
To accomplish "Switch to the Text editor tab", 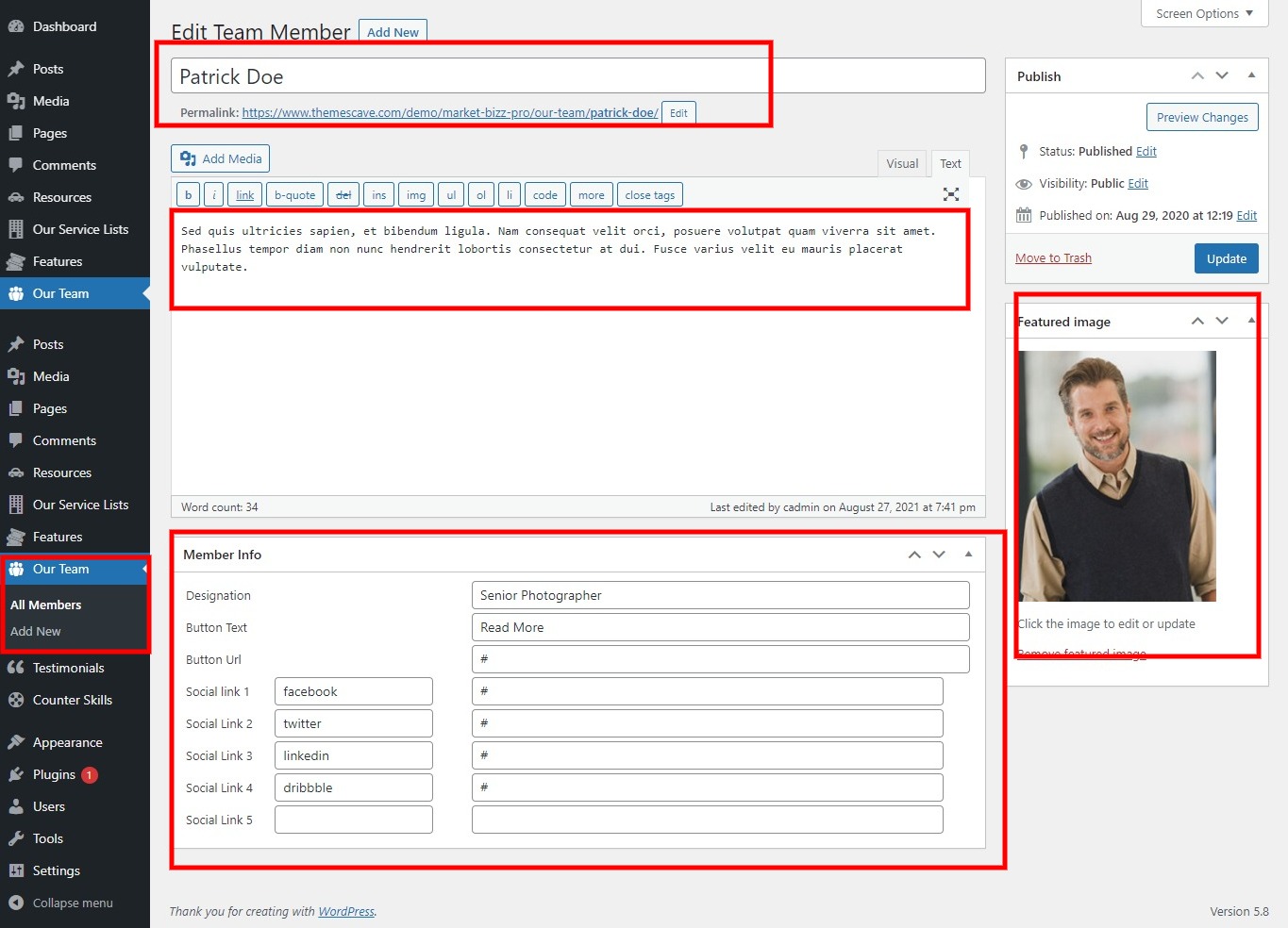I will 950,163.
